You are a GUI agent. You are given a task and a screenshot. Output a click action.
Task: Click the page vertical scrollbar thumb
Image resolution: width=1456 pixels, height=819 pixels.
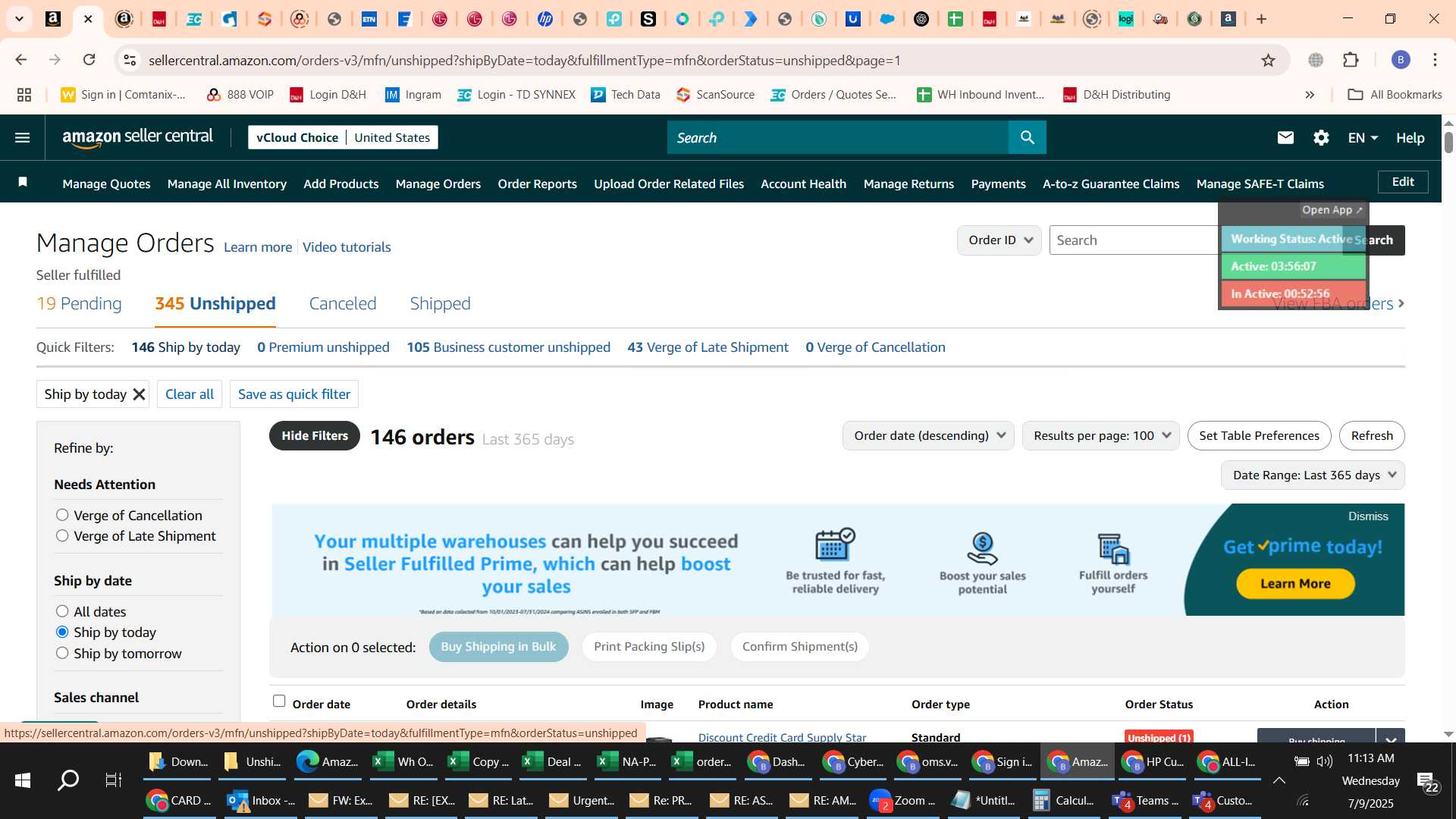(1448, 141)
